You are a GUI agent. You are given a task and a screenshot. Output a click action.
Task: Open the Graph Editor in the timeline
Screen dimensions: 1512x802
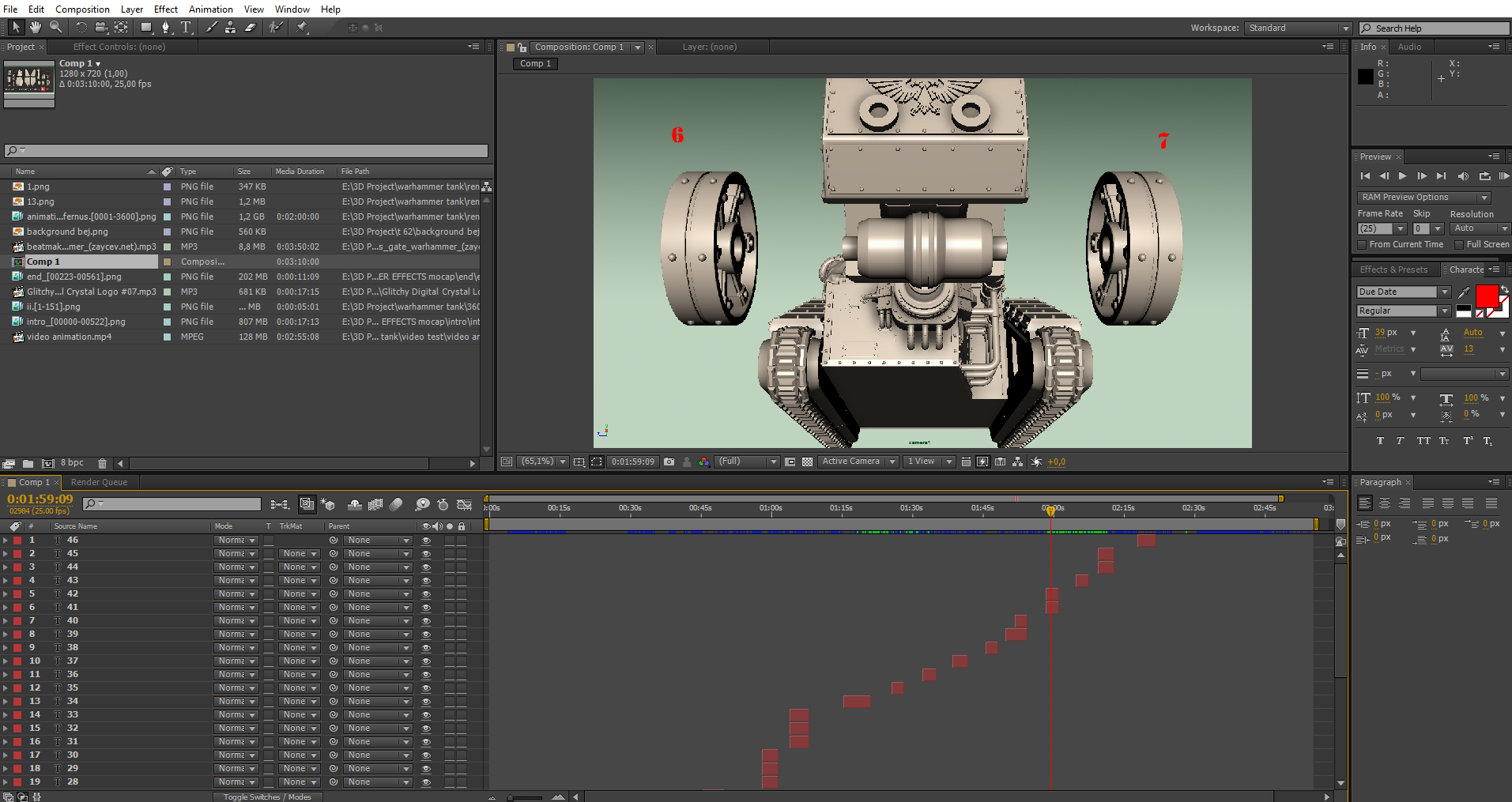click(x=465, y=504)
